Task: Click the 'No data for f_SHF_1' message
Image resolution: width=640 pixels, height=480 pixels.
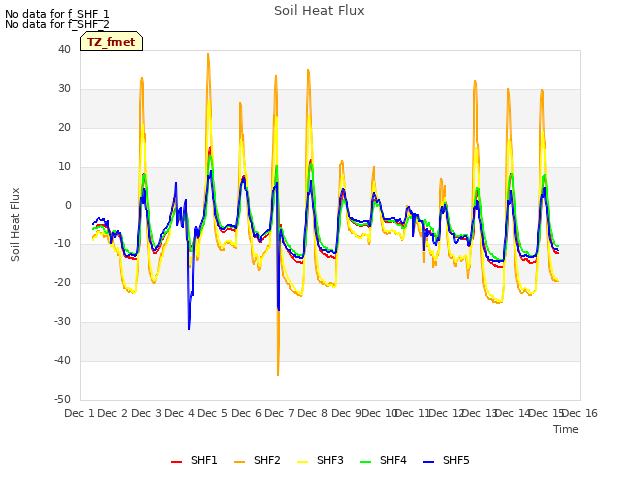Action: (x=57, y=14)
